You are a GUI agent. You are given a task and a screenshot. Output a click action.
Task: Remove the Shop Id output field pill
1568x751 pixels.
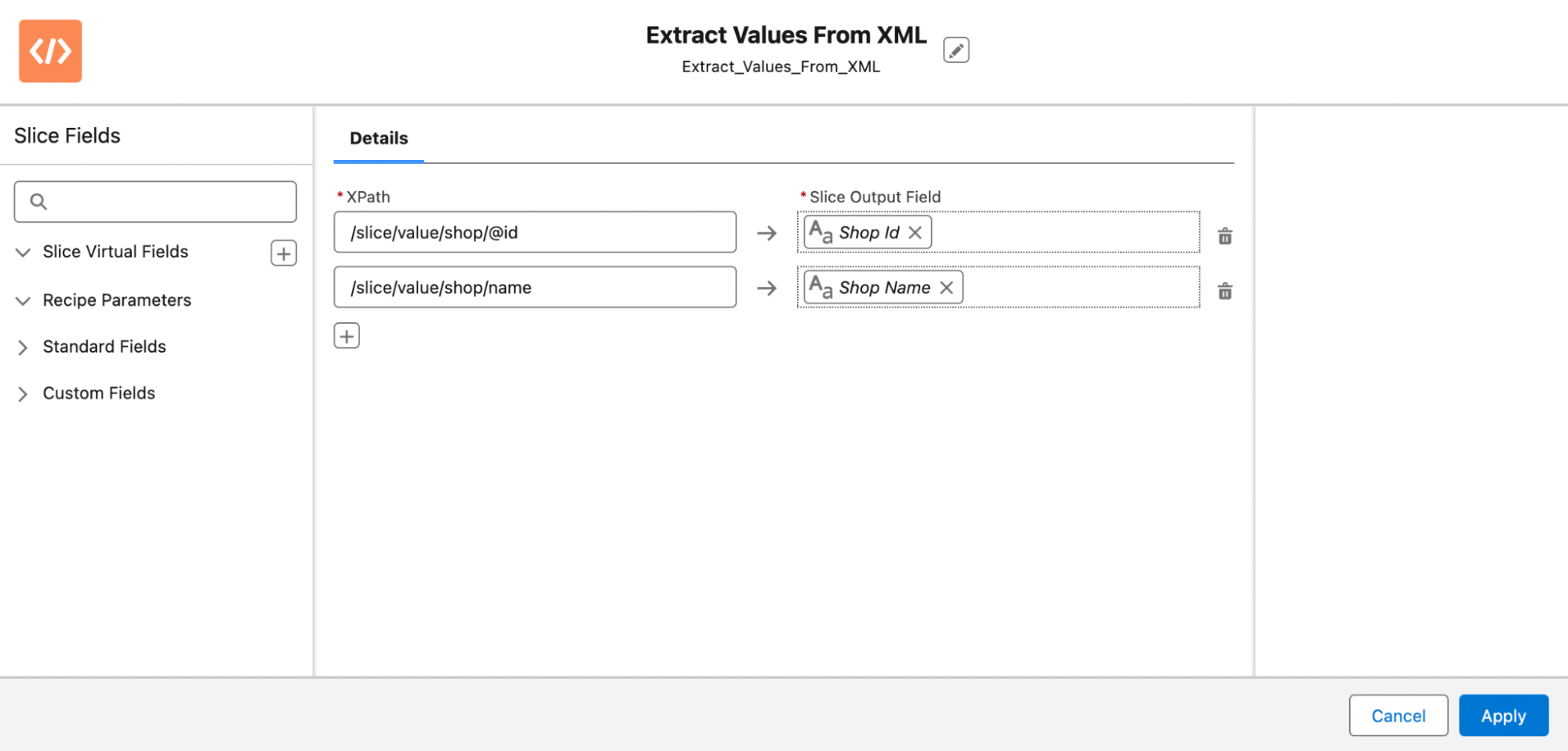915,232
